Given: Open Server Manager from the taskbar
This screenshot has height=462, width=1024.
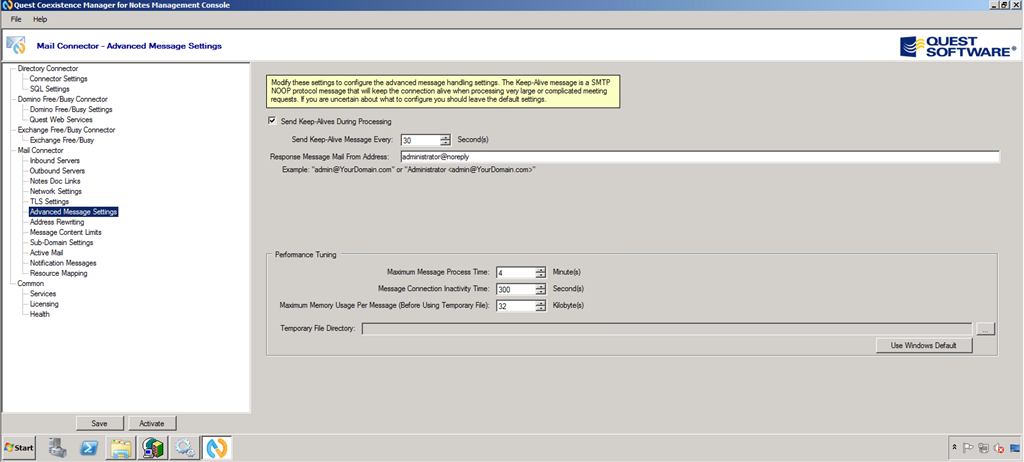Looking at the screenshot, I should point(58,448).
